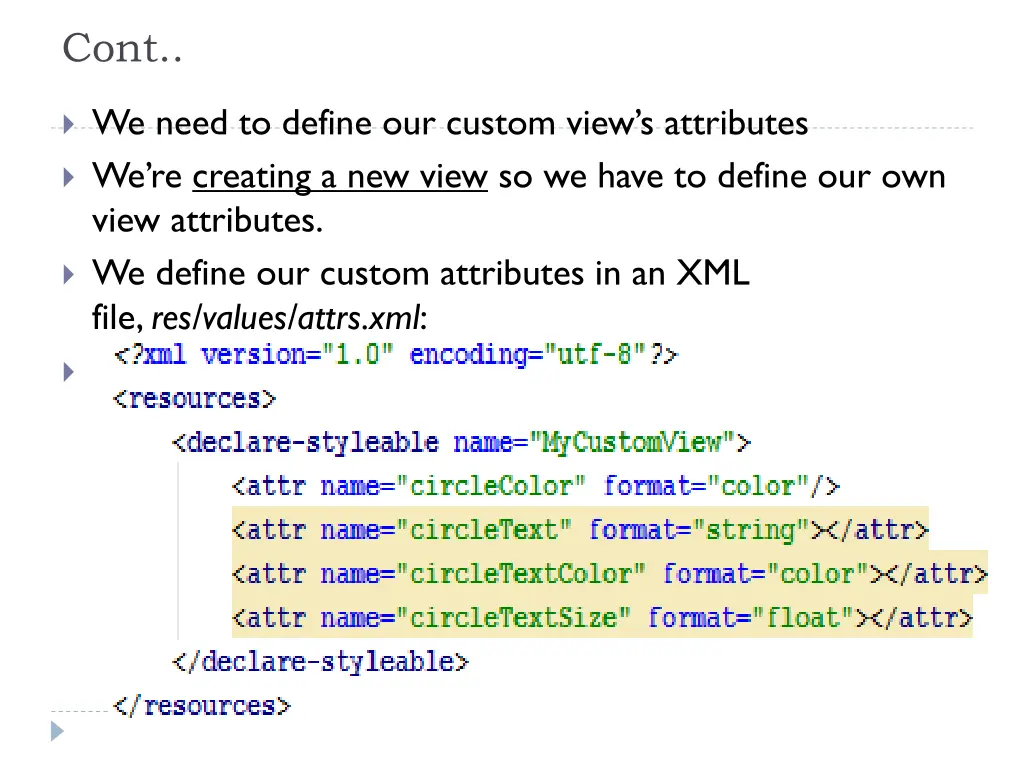Click the blue triangle at bottom left of slide

[57, 731]
